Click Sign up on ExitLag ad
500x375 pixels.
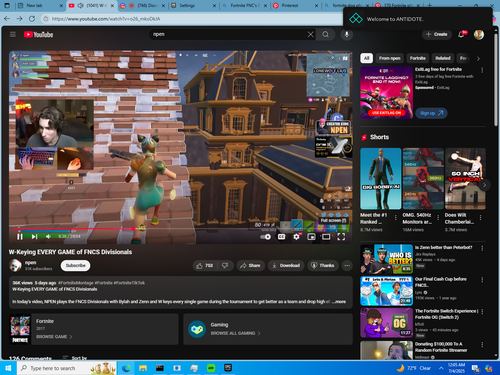click(431, 113)
